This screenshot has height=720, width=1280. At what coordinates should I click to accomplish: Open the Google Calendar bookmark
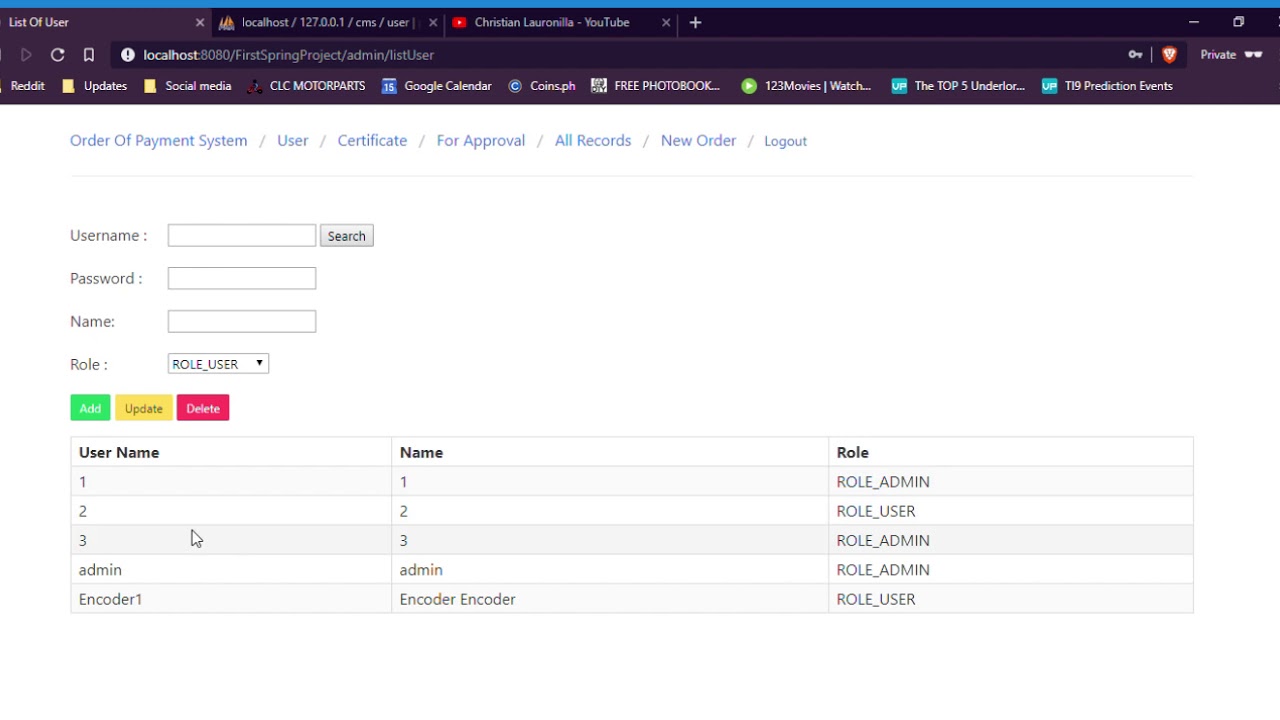pyautogui.click(x=437, y=86)
